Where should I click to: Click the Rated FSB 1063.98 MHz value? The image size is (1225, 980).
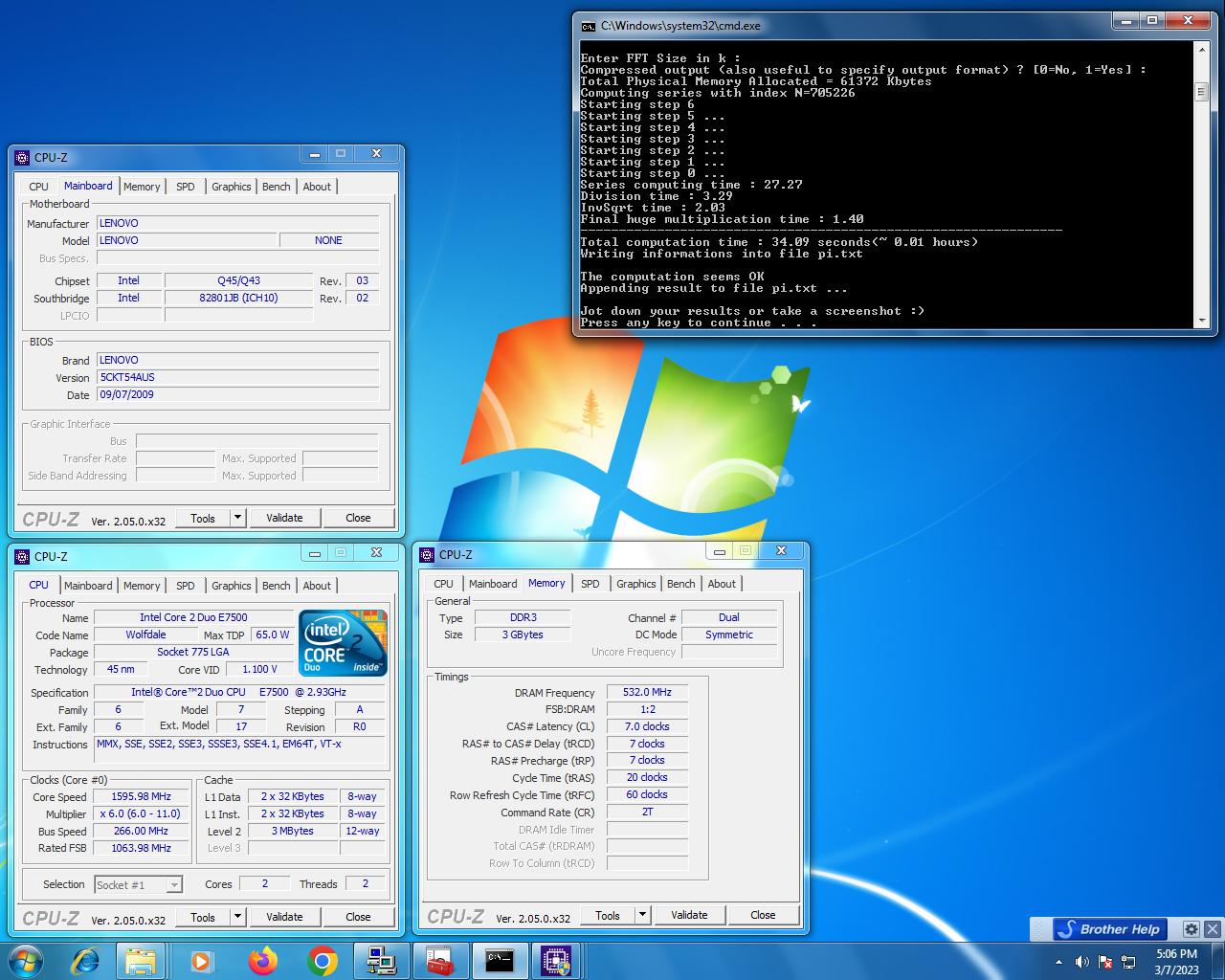pyautogui.click(x=141, y=848)
